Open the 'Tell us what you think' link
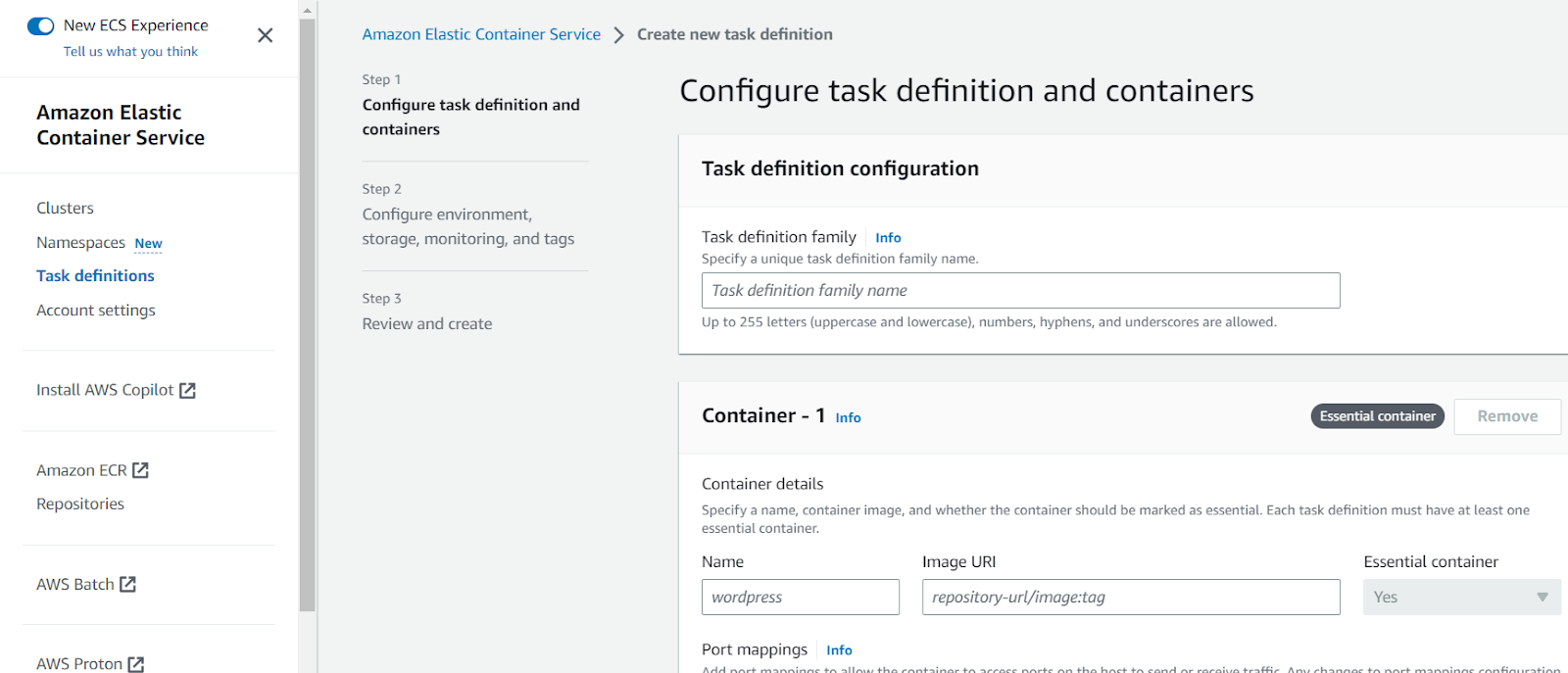 pyautogui.click(x=130, y=52)
